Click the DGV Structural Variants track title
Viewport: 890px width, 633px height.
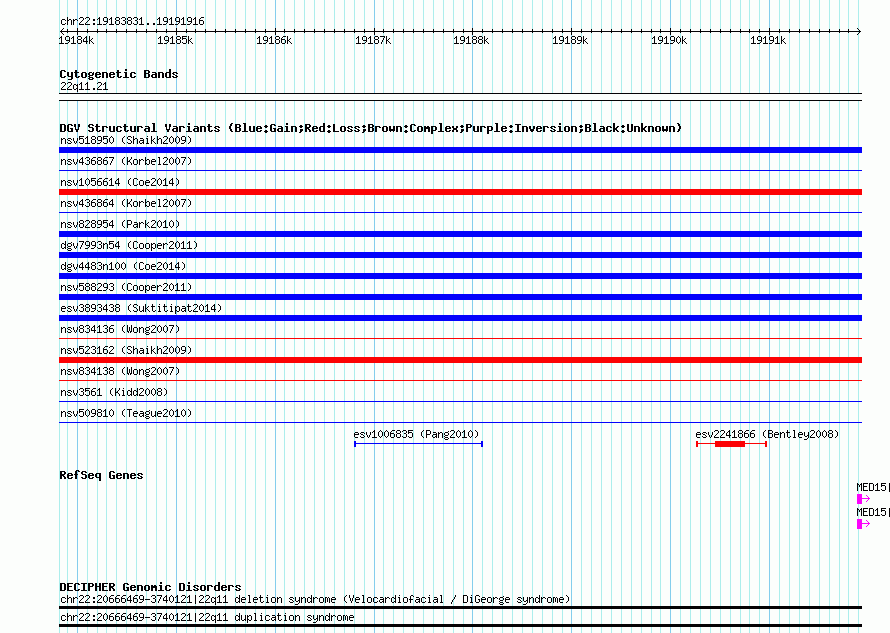[370, 128]
